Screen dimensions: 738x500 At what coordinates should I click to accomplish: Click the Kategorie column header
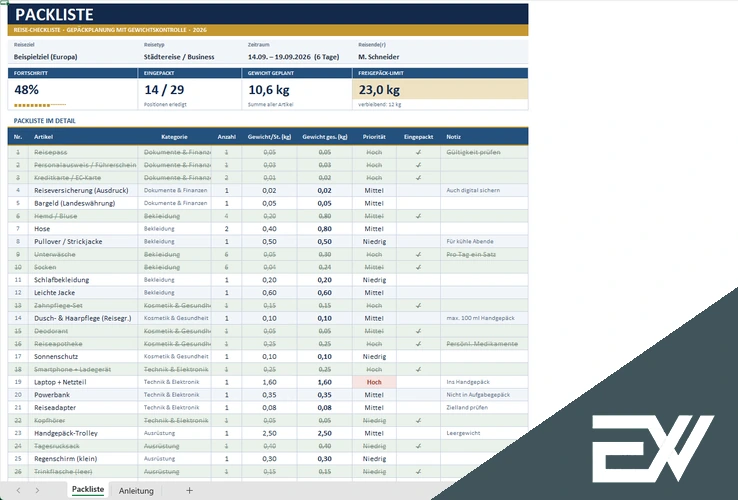tap(174, 137)
